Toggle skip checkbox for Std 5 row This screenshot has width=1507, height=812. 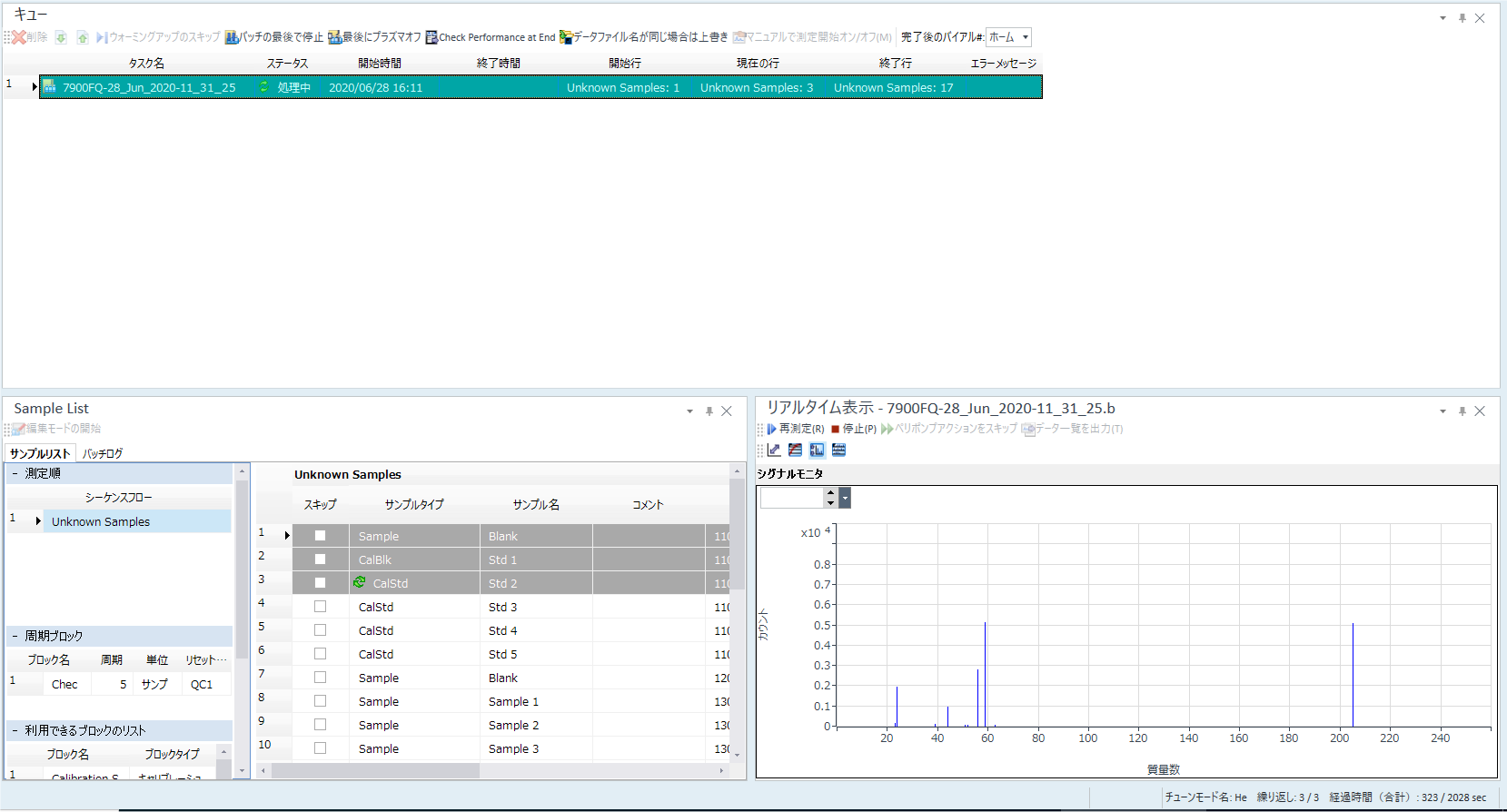[320, 654]
